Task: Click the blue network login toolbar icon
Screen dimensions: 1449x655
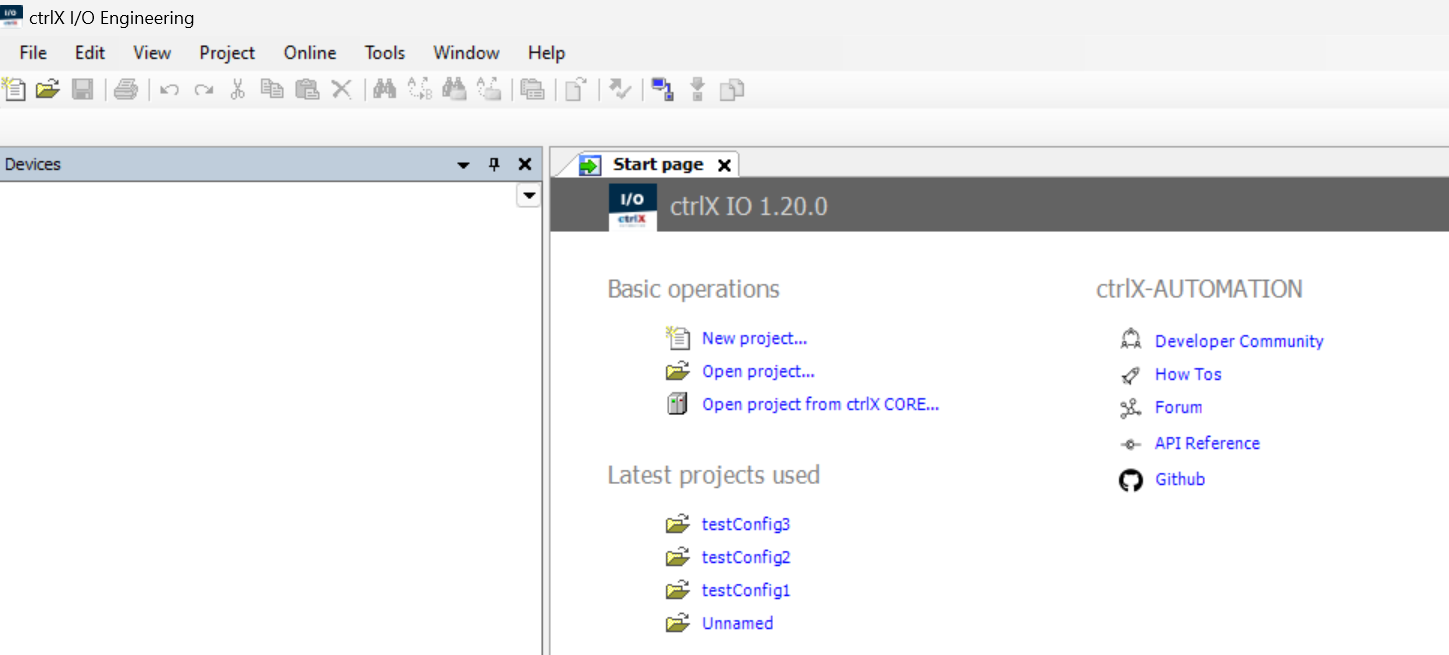Action: coord(662,89)
